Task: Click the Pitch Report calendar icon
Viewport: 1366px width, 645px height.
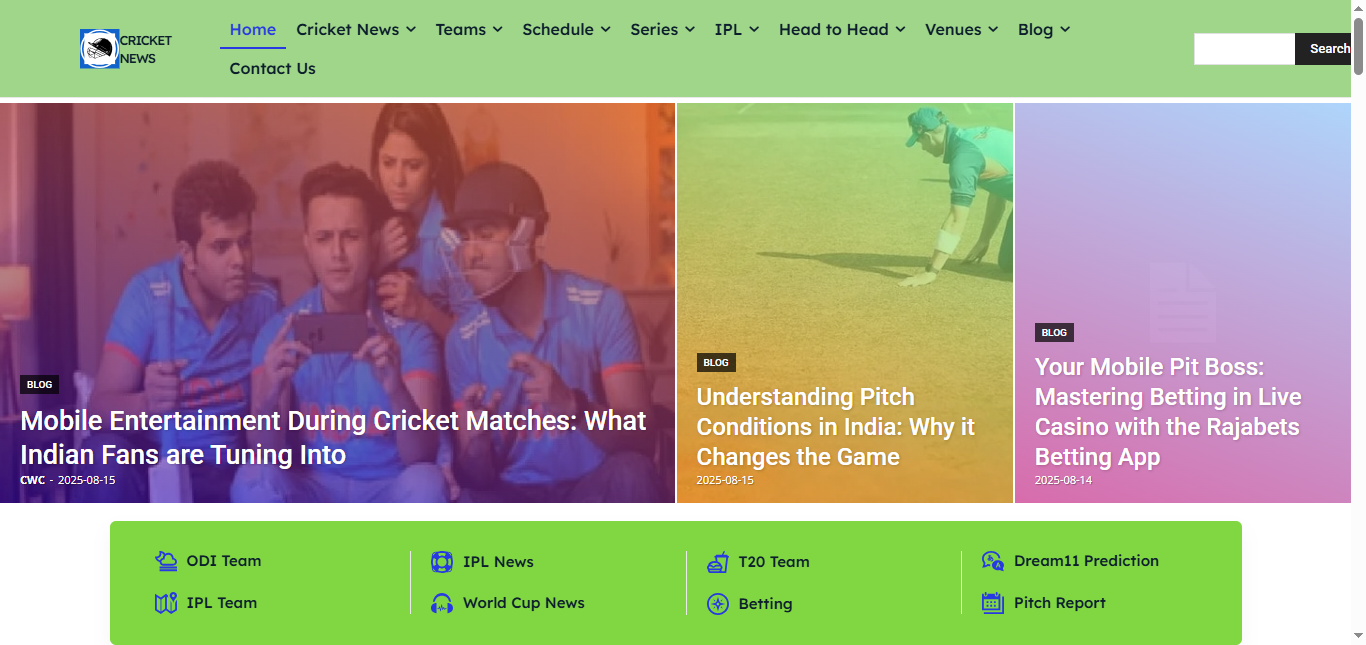Action: point(993,603)
